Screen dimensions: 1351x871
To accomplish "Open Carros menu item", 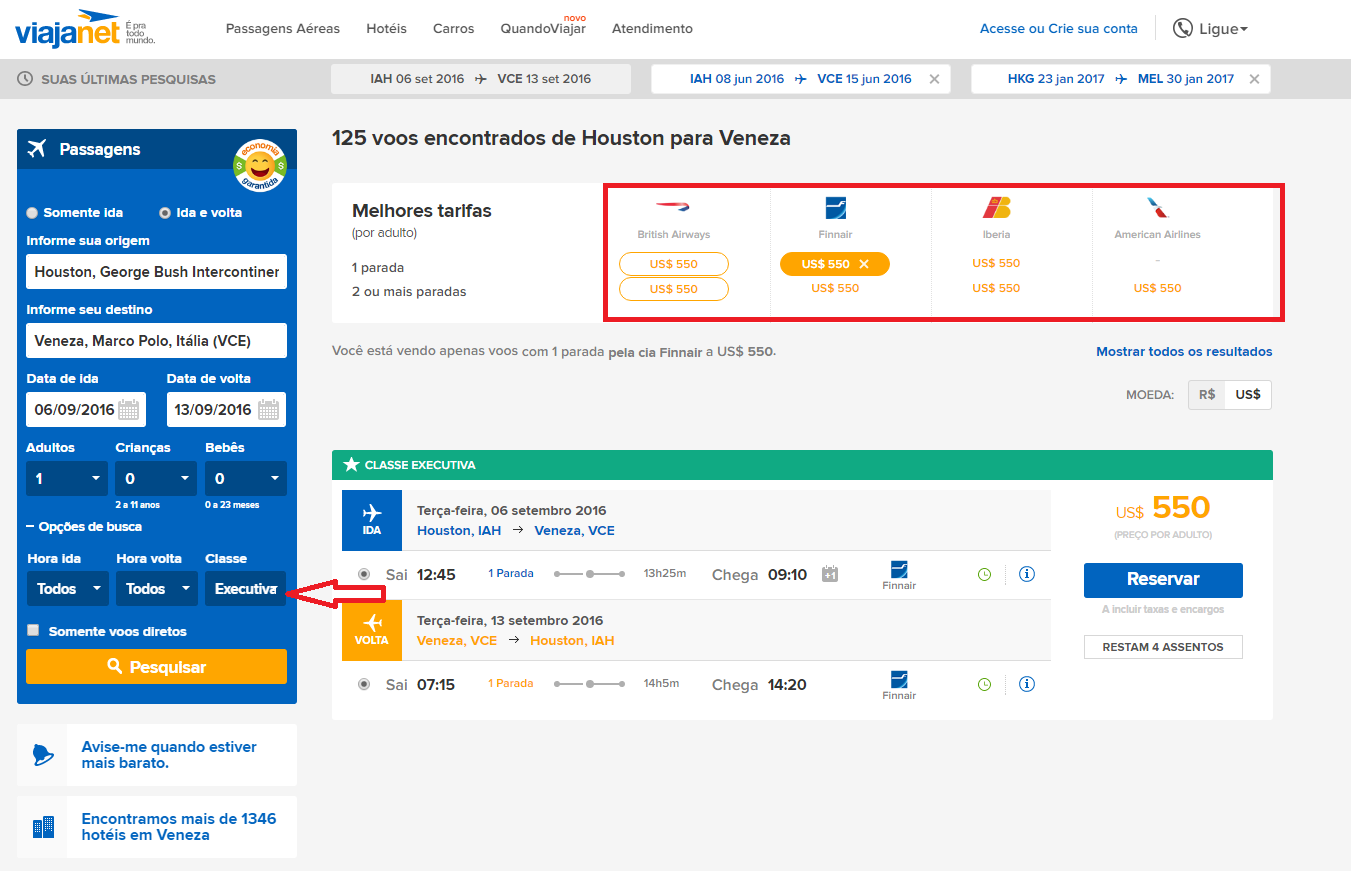I will click(454, 29).
